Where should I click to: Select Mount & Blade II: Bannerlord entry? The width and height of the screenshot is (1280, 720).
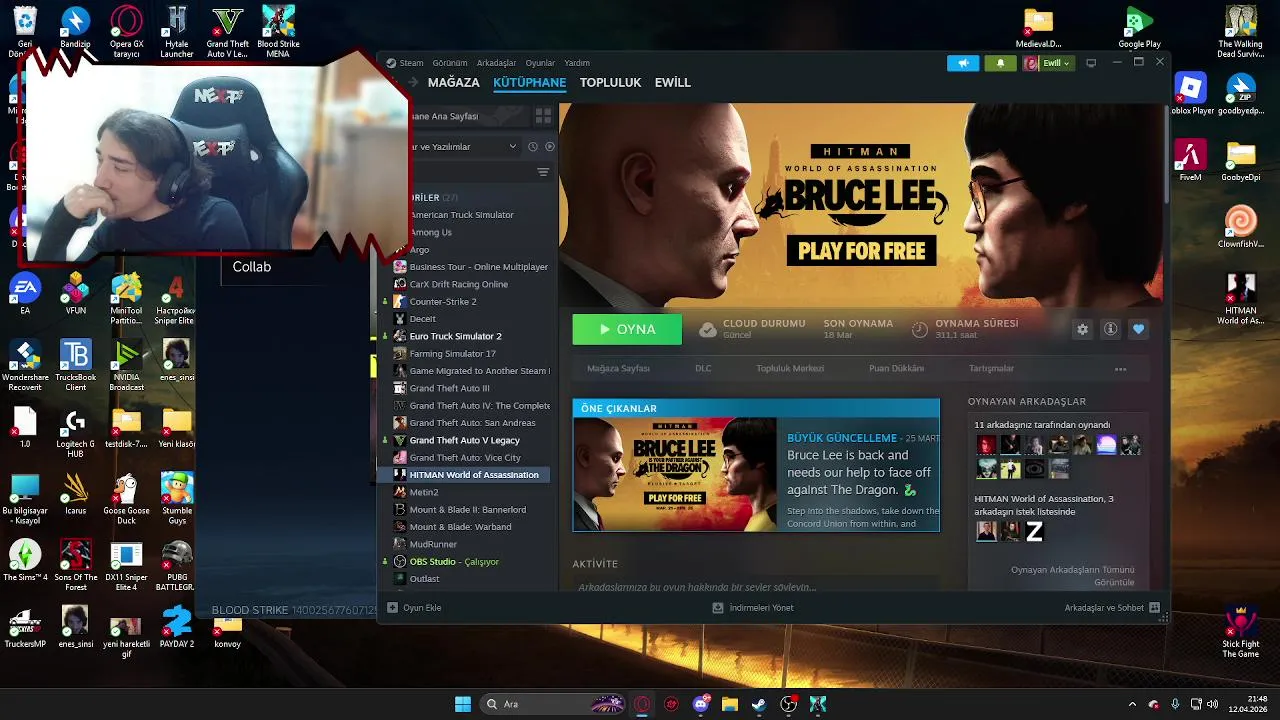click(466, 510)
